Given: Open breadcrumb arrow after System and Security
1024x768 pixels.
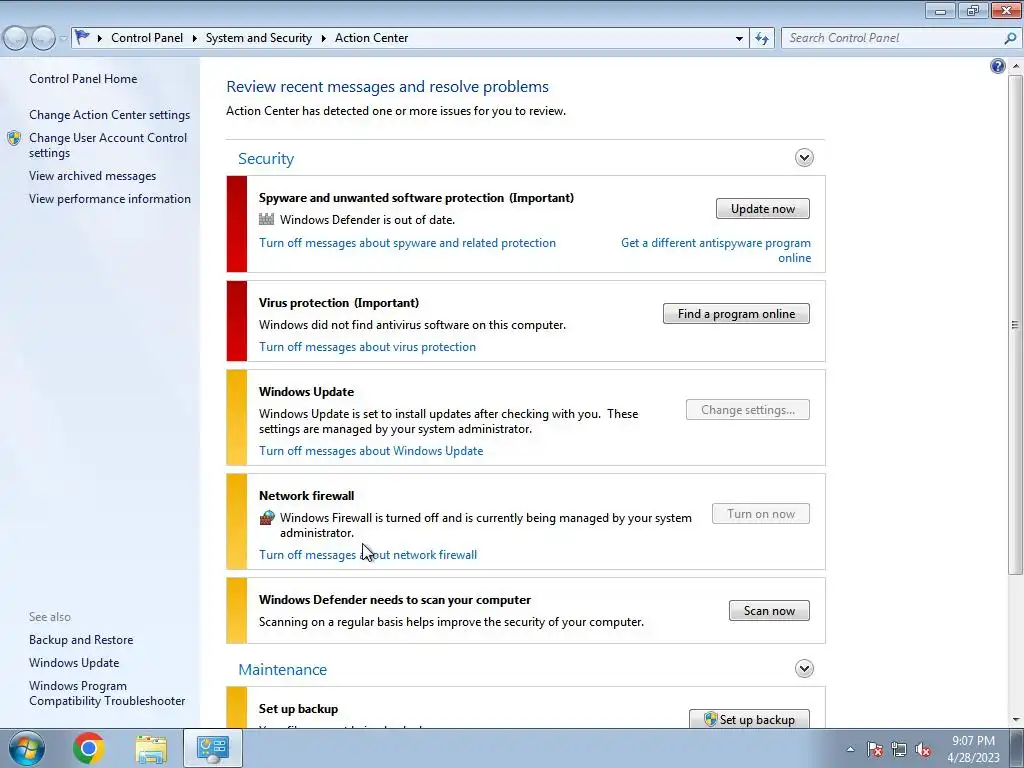Looking at the screenshot, I should (x=323, y=38).
